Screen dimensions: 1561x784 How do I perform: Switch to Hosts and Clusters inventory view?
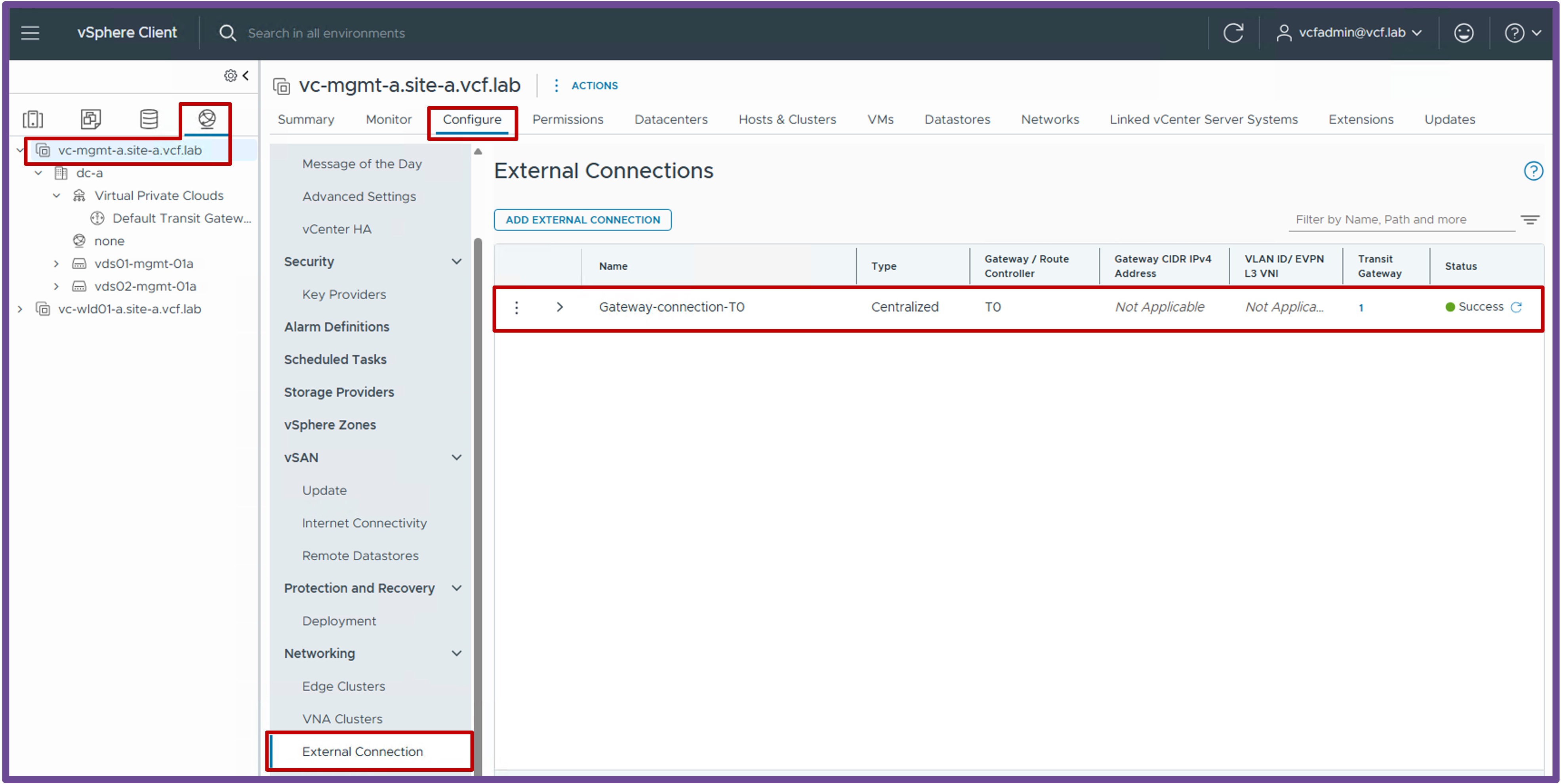pos(33,119)
